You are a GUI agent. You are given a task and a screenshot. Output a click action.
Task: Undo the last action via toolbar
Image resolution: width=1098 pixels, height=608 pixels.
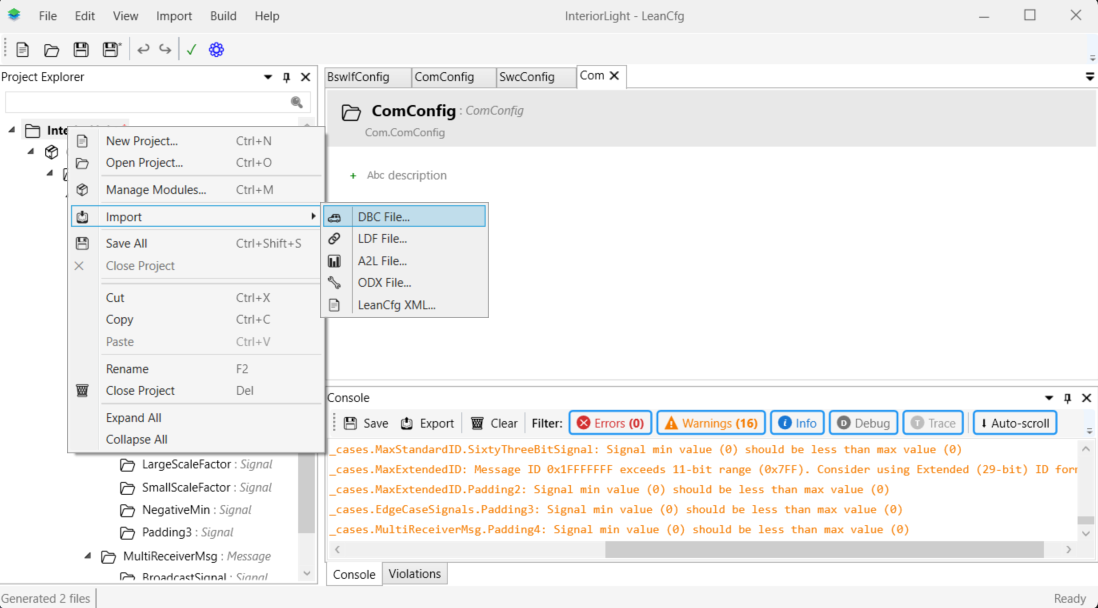(143, 50)
